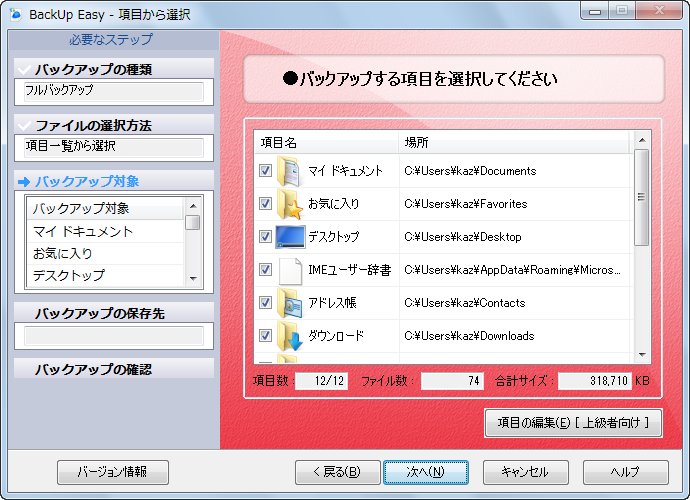This screenshot has height=500, width=690.
Task: Click path C:¥Users¥kaz¥Desktop
Action: click(x=462, y=237)
